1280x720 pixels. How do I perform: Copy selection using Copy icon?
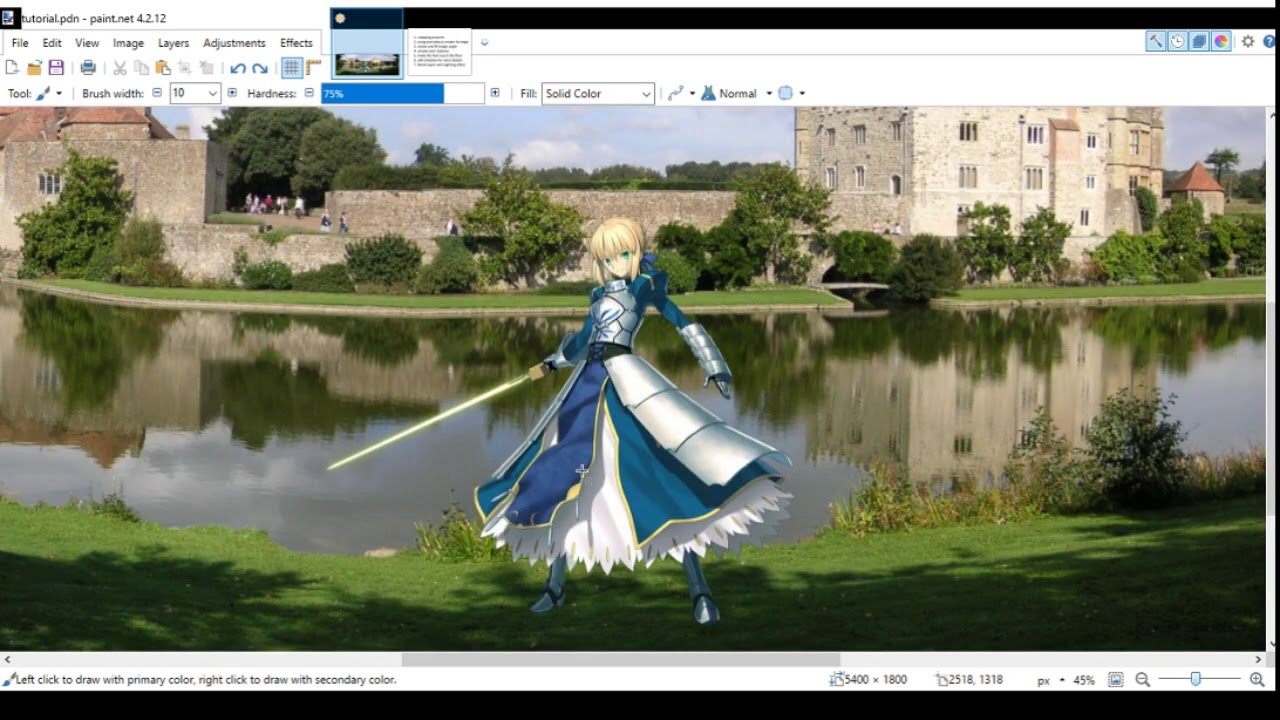142,68
